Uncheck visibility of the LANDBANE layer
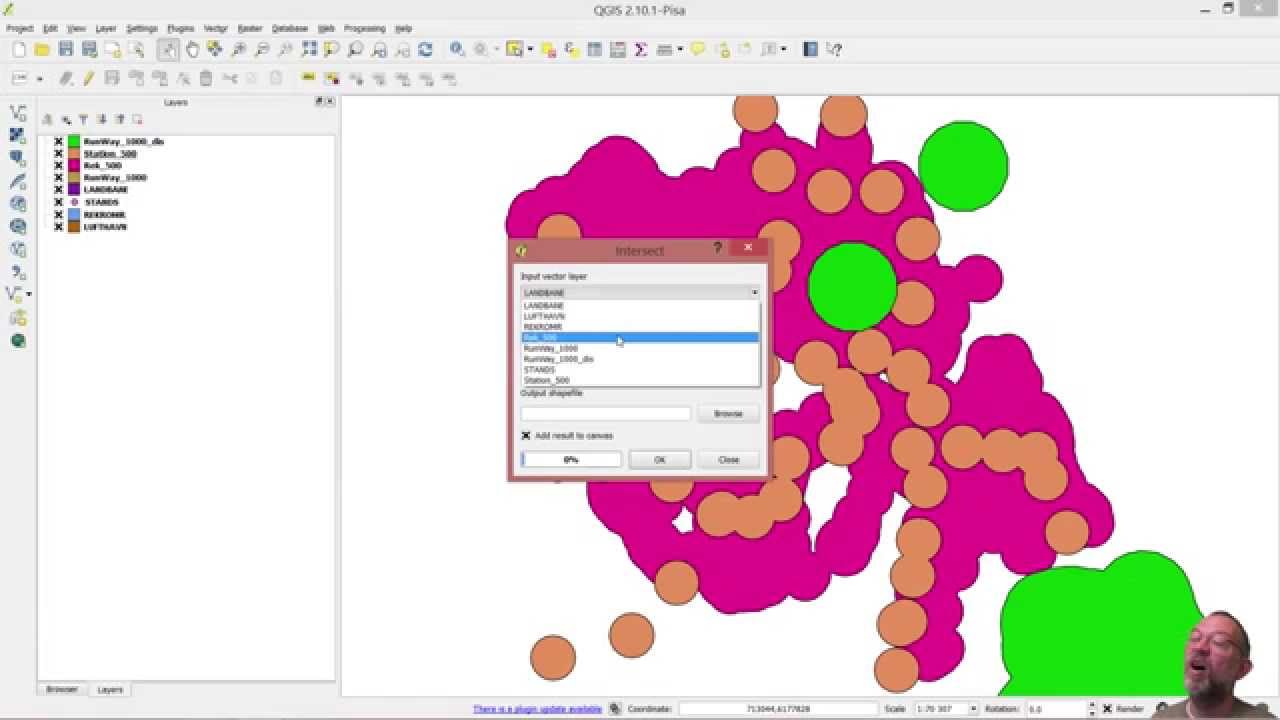The height and width of the screenshot is (720, 1280). [58, 189]
